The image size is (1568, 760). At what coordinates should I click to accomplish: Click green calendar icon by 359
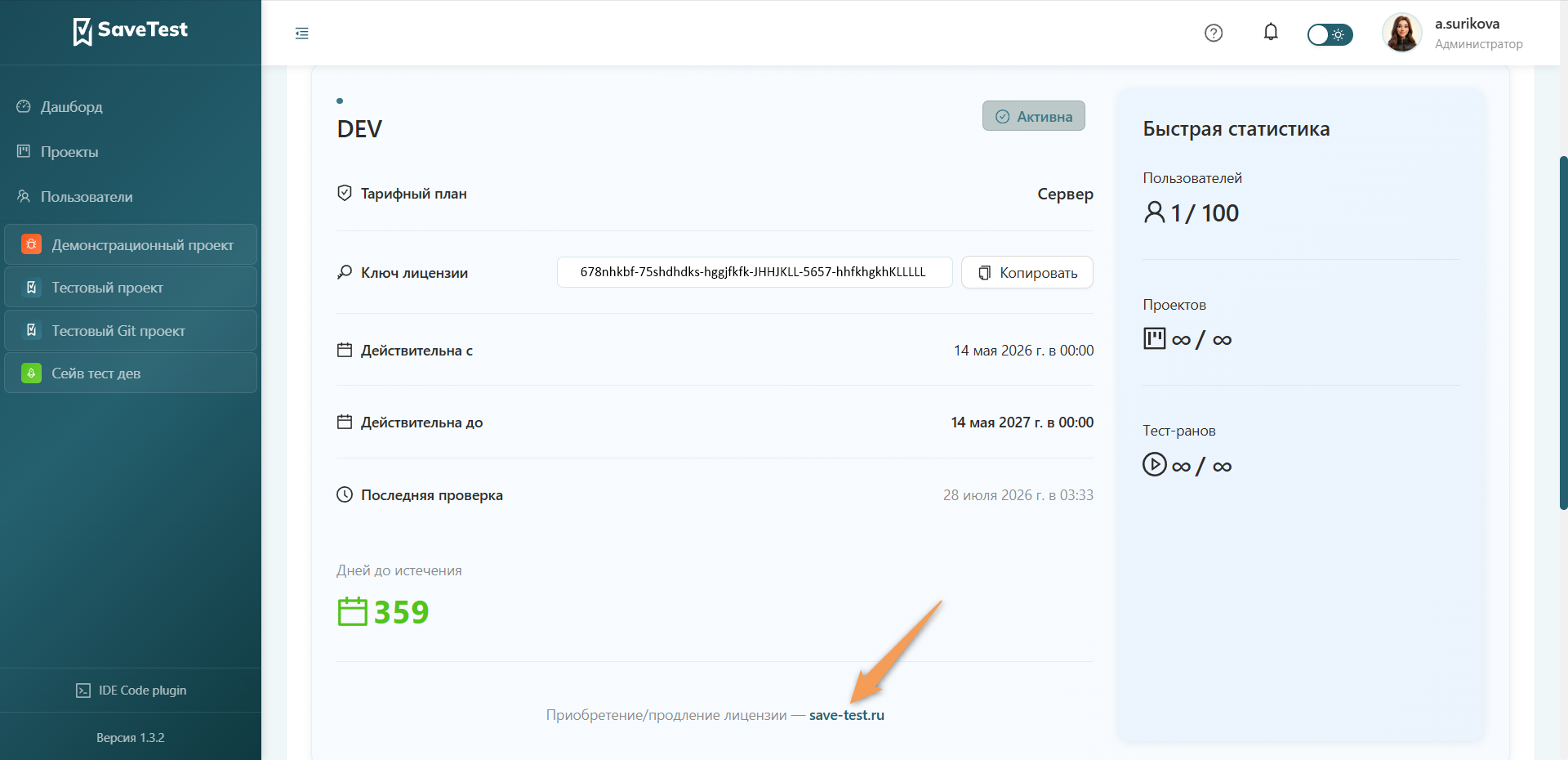pyautogui.click(x=353, y=611)
